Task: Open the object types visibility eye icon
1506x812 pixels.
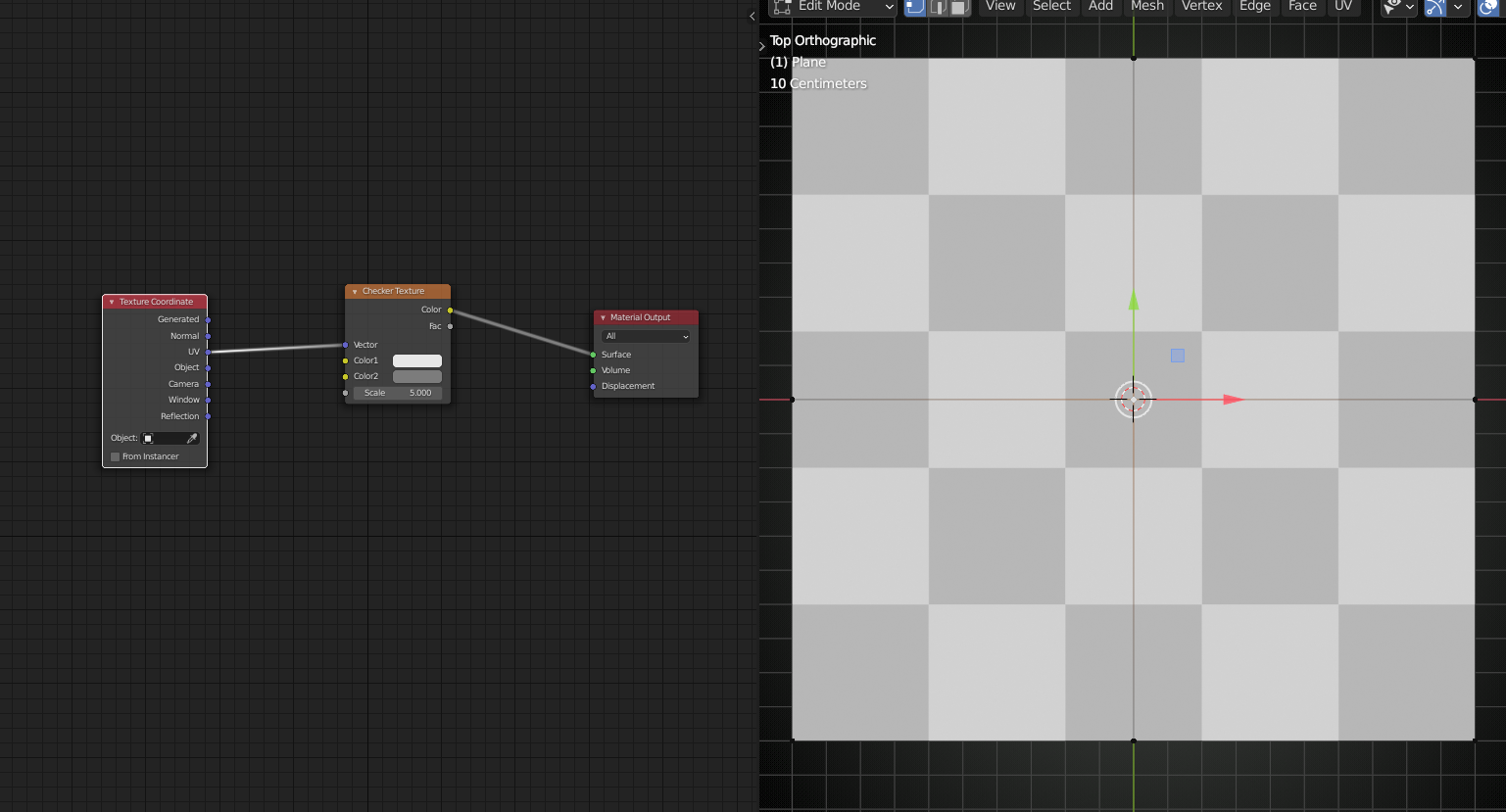Action: 1393,8
